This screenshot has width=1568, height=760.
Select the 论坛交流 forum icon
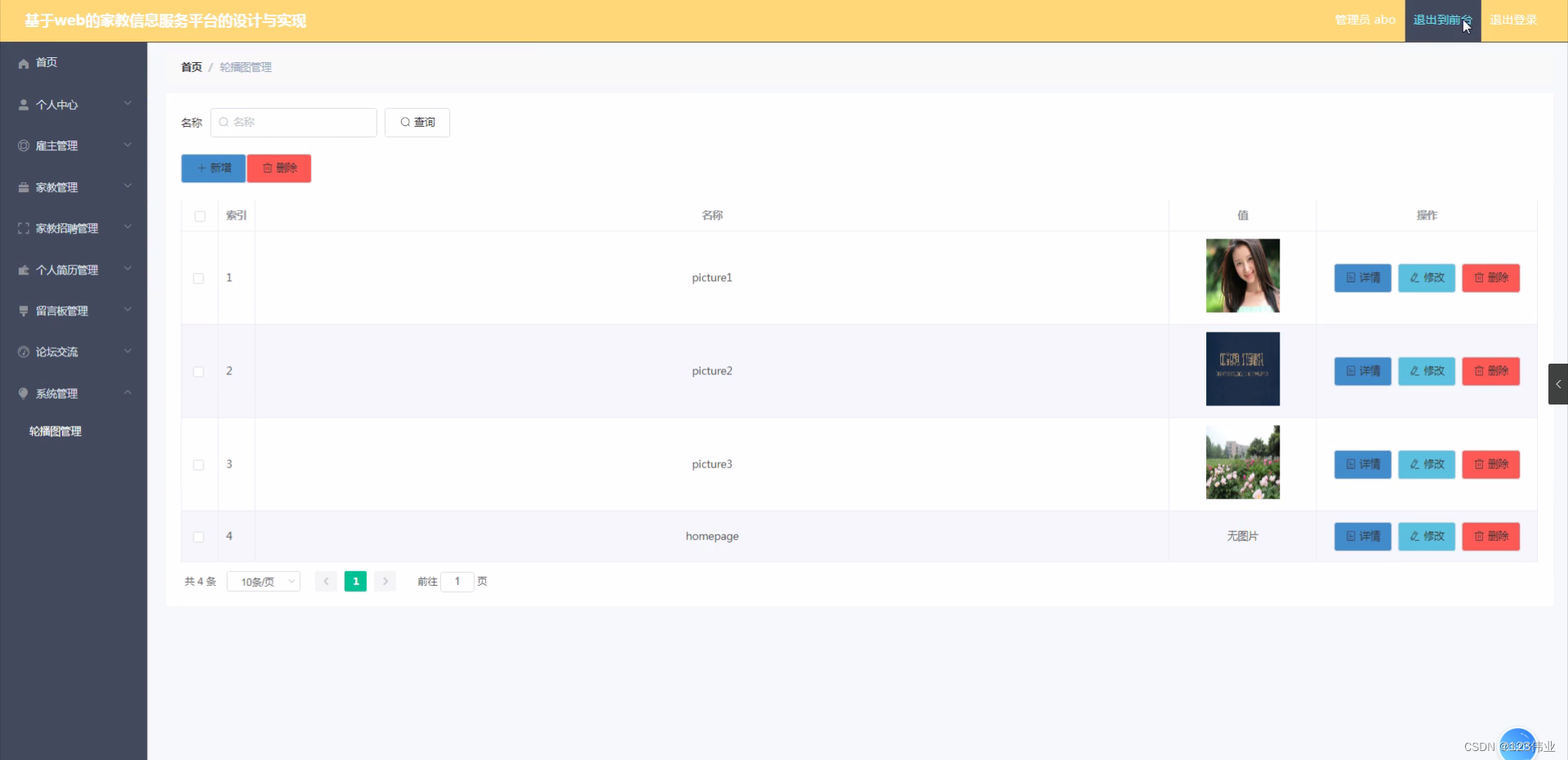[22, 351]
